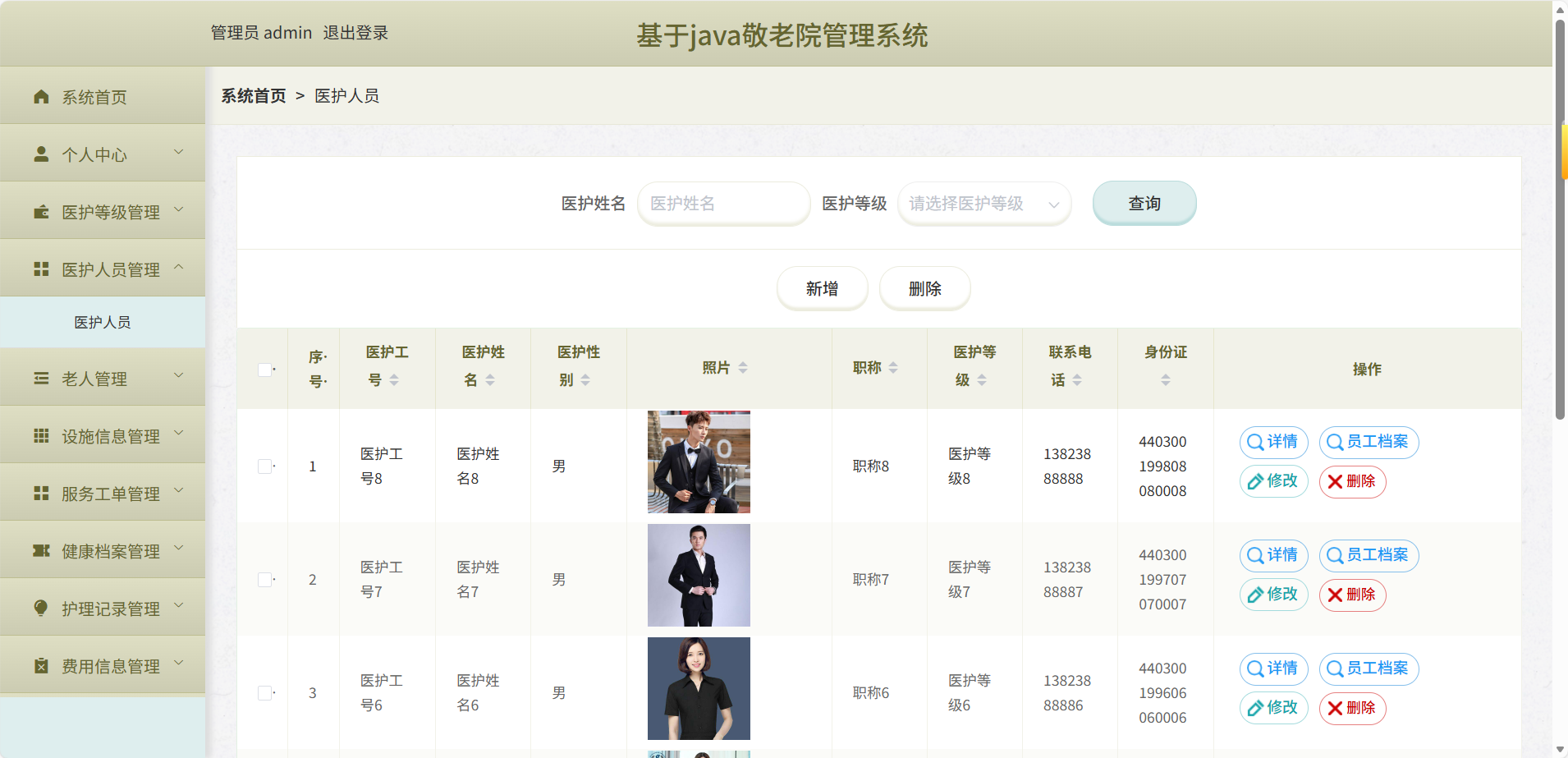1568x758 pixels.
Task: Click 修改 for 医护工号6
Action: pos(1273,708)
